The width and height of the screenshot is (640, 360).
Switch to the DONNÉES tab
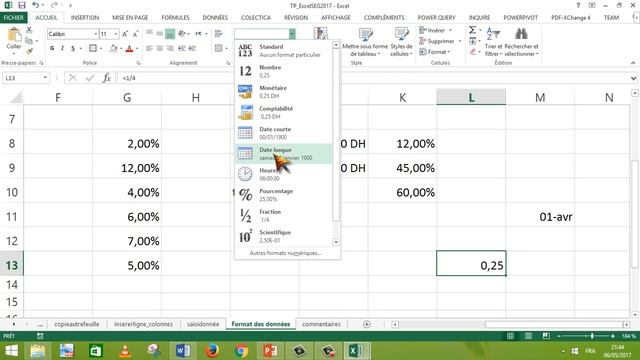(215, 18)
